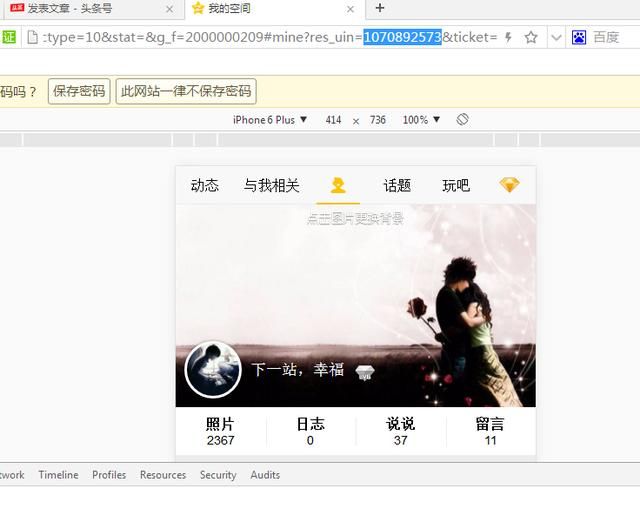Screen dimensions: 640x522
Task: Open the 话题 tab
Action: [397, 186]
